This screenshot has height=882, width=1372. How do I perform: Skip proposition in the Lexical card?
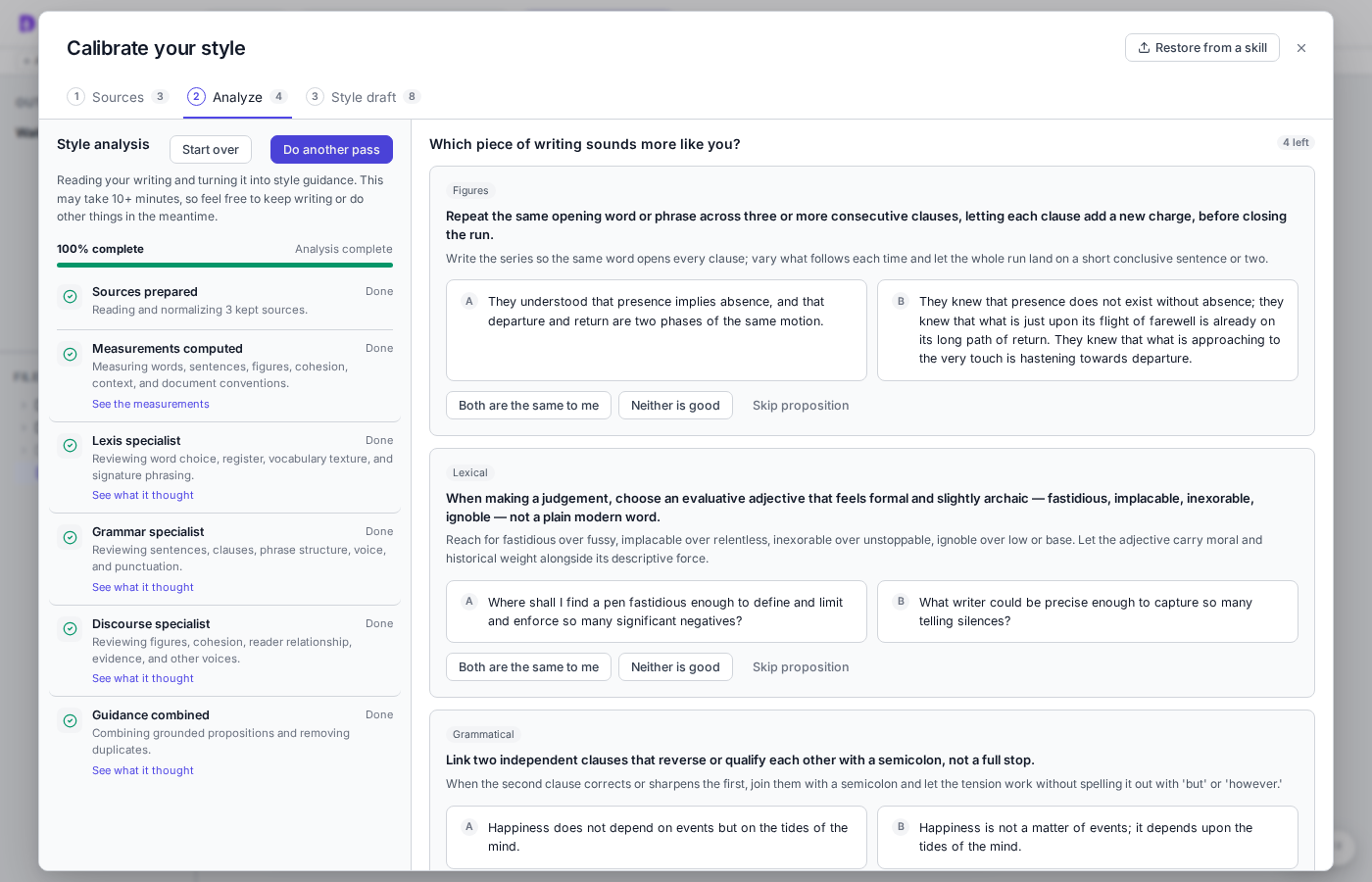(x=801, y=667)
